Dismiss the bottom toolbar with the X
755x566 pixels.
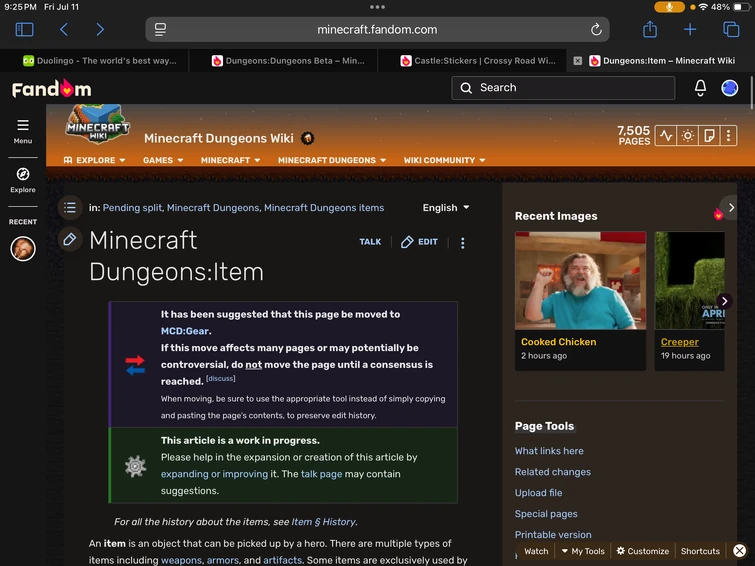click(740, 551)
